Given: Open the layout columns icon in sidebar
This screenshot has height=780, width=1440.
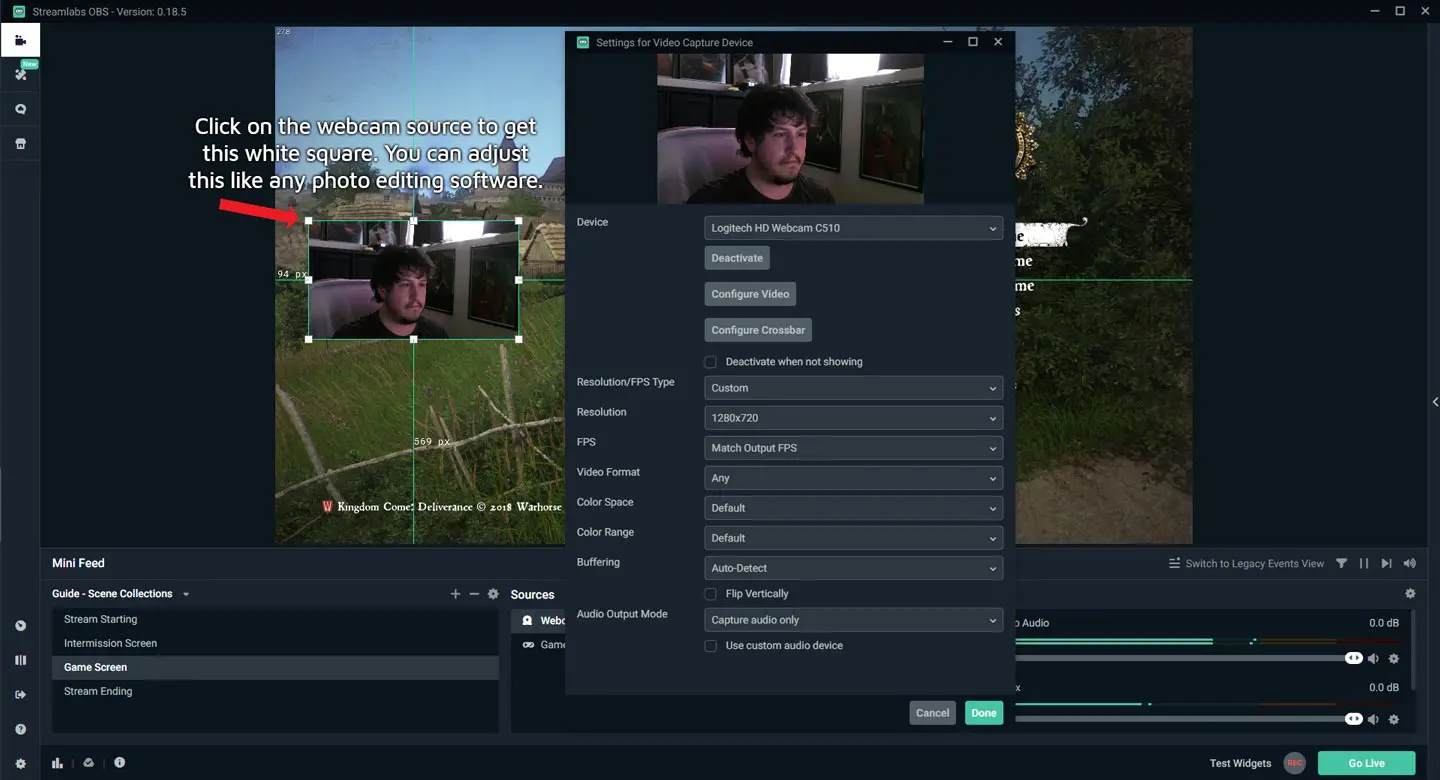Looking at the screenshot, I should tap(20, 660).
